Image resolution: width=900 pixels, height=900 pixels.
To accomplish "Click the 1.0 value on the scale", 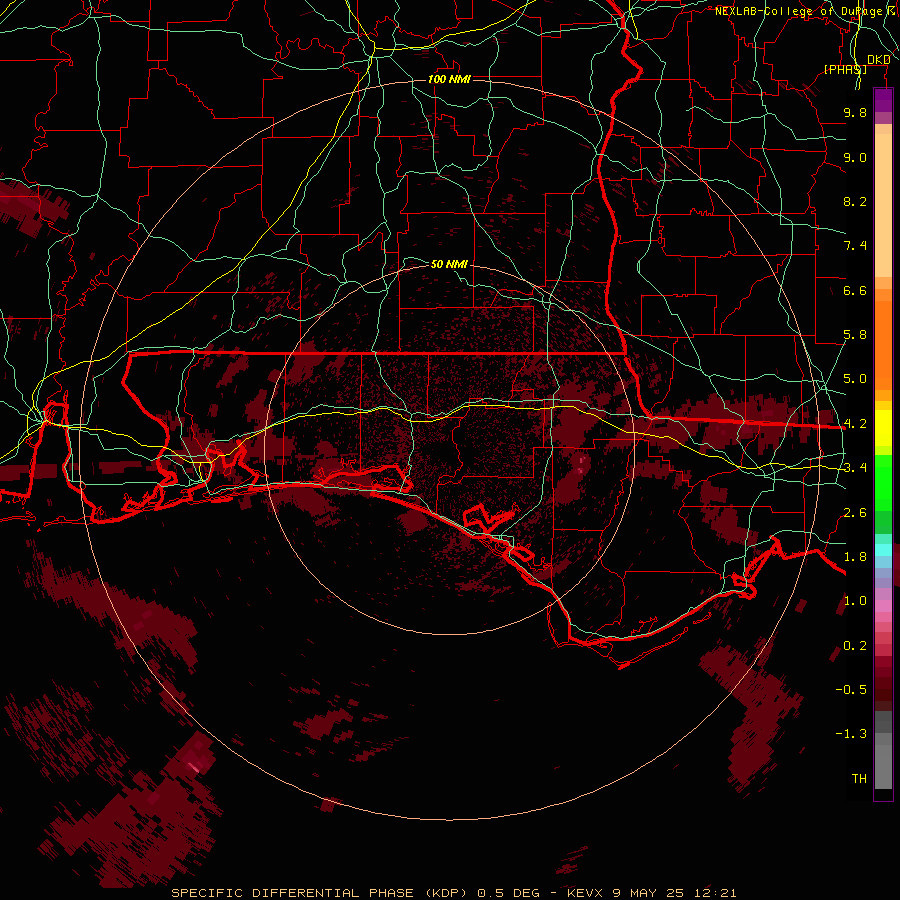I will pyautogui.click(x=855, y=601).
